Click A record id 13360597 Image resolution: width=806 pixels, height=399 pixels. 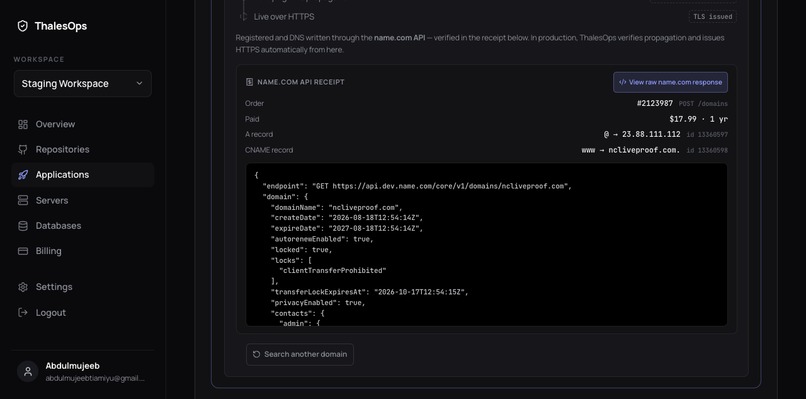point(707,135)
